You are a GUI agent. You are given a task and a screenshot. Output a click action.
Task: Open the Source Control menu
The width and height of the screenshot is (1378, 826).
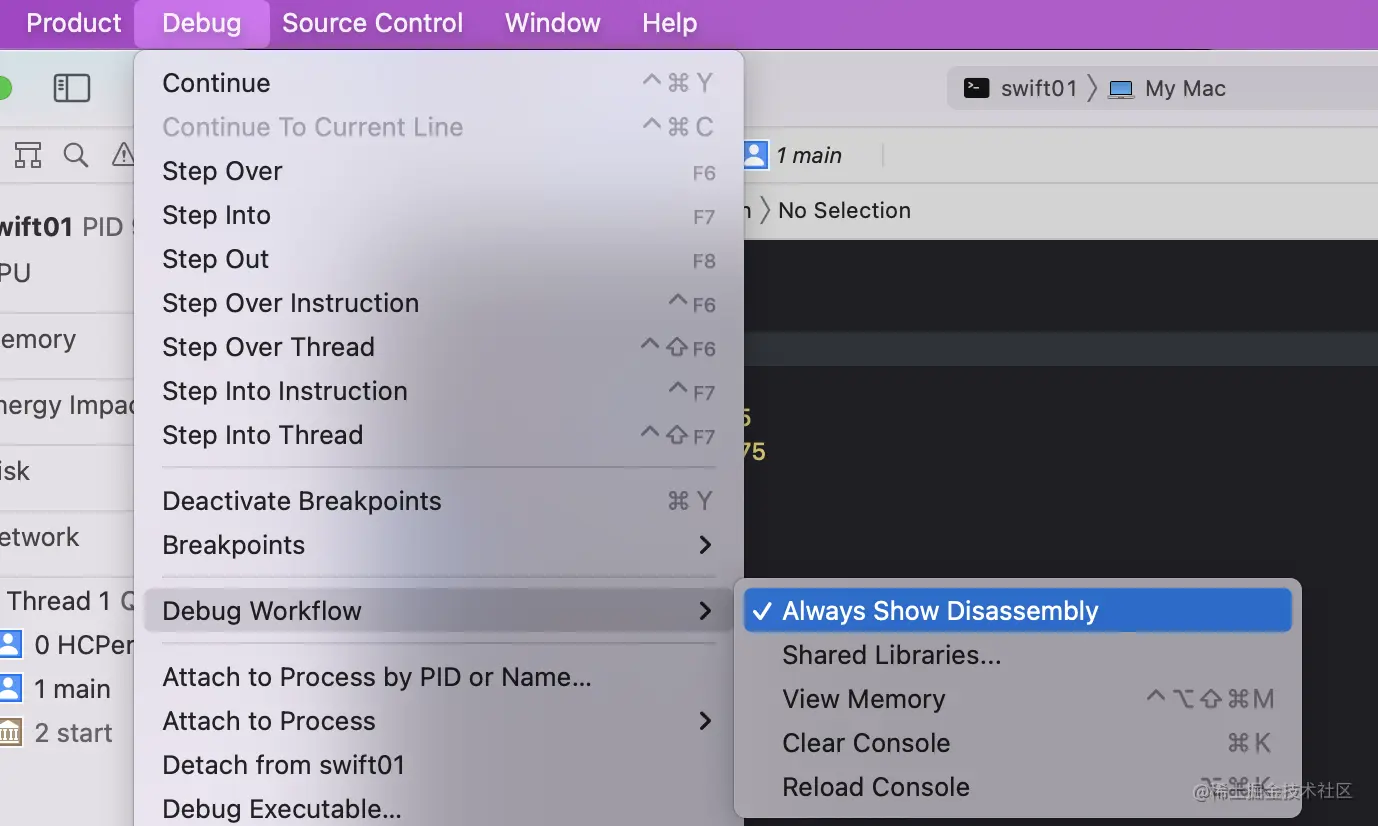pos(372,23)
